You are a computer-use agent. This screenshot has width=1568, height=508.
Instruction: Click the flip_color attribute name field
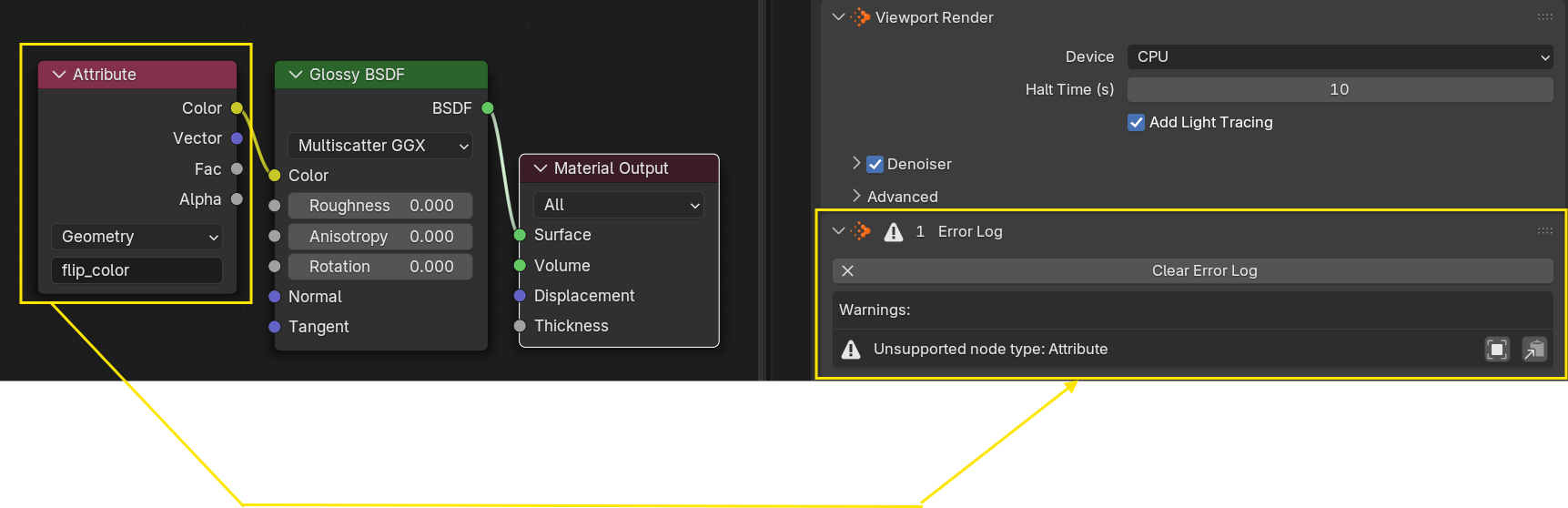[137, 270]
